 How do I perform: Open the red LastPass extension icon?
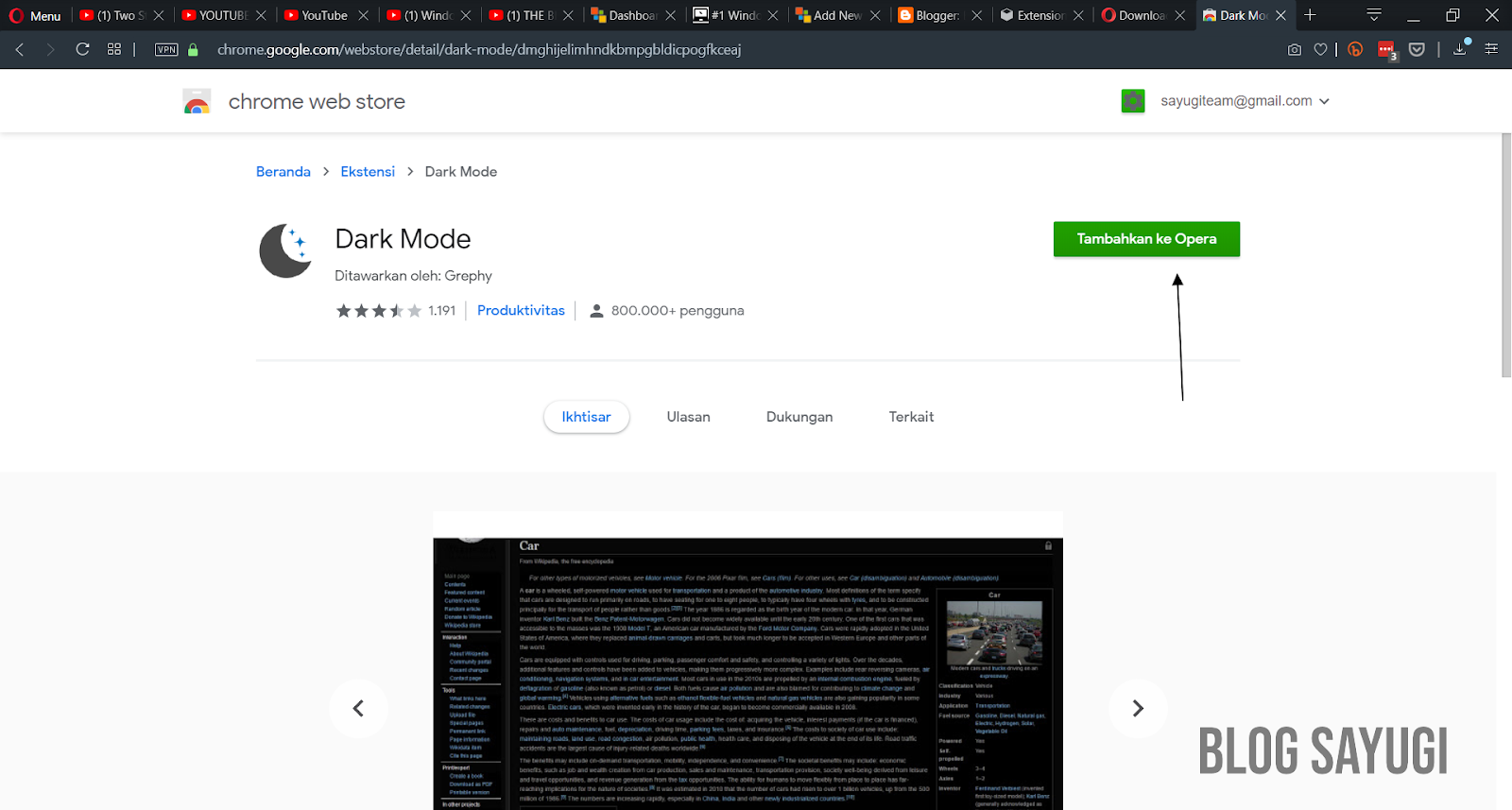coord(1386,50)
